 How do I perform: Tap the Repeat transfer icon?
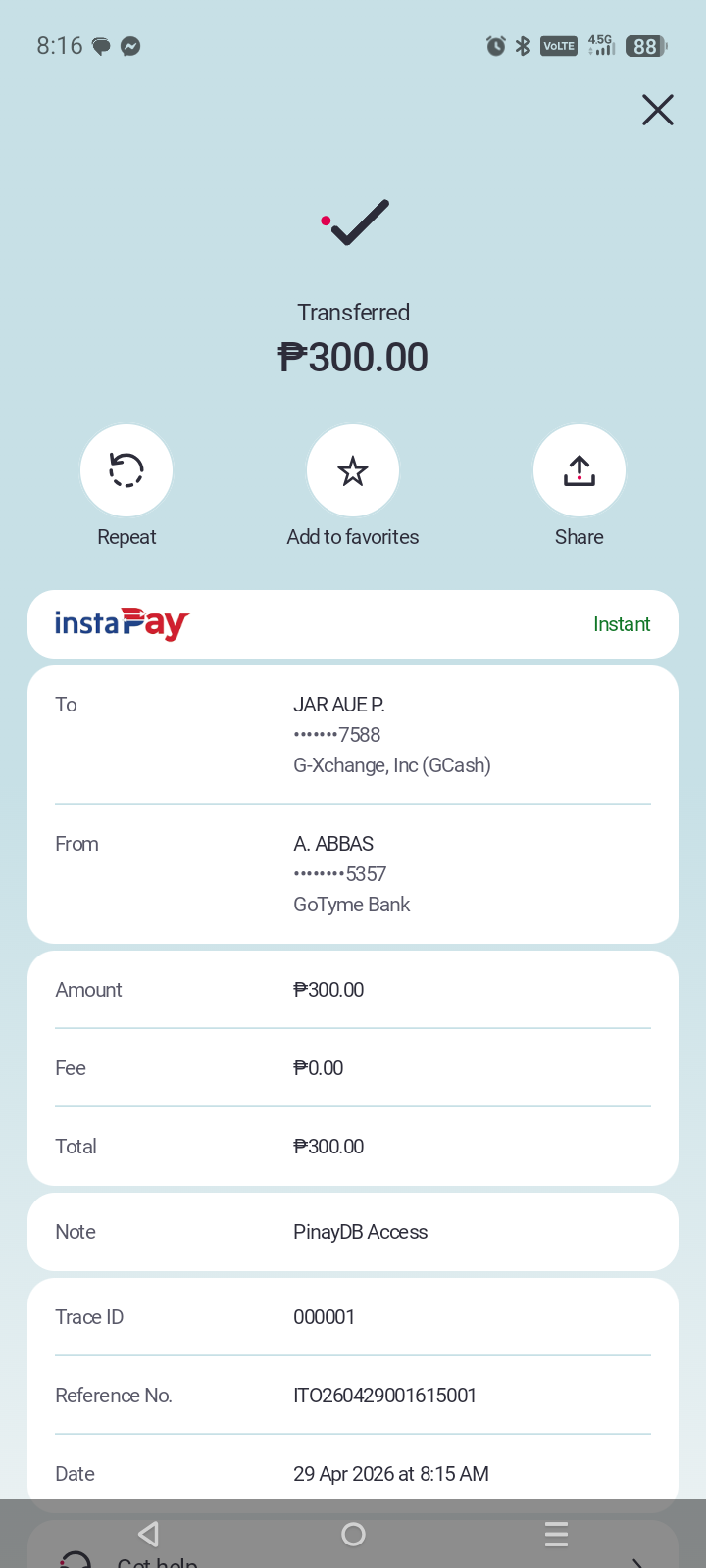(x=126, y=470)
